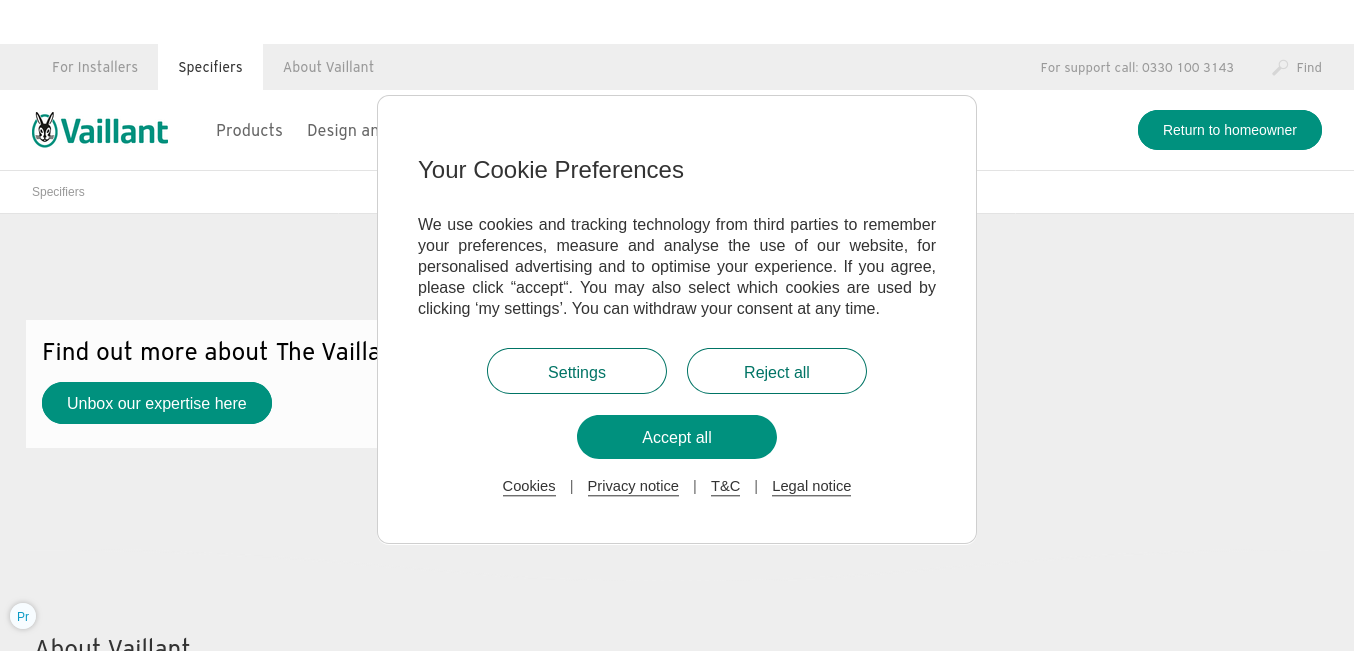
Task: Reject all cookies
Action: coord(777,371)
